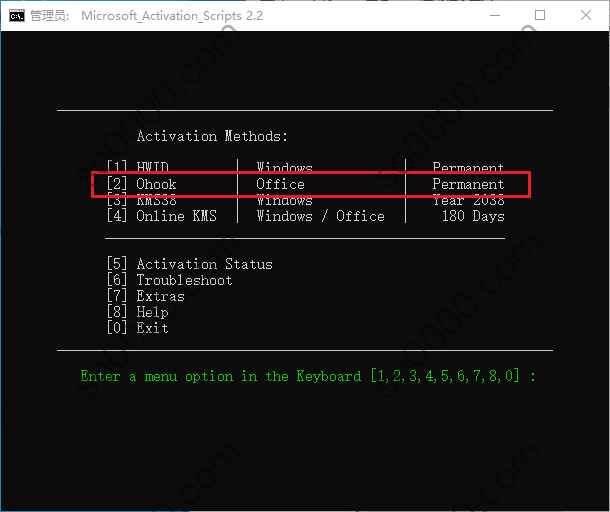Choose the [2] Ohook option
Image resolution: width=610 pixels, height=512 pixels.
[x=141, y=184]
